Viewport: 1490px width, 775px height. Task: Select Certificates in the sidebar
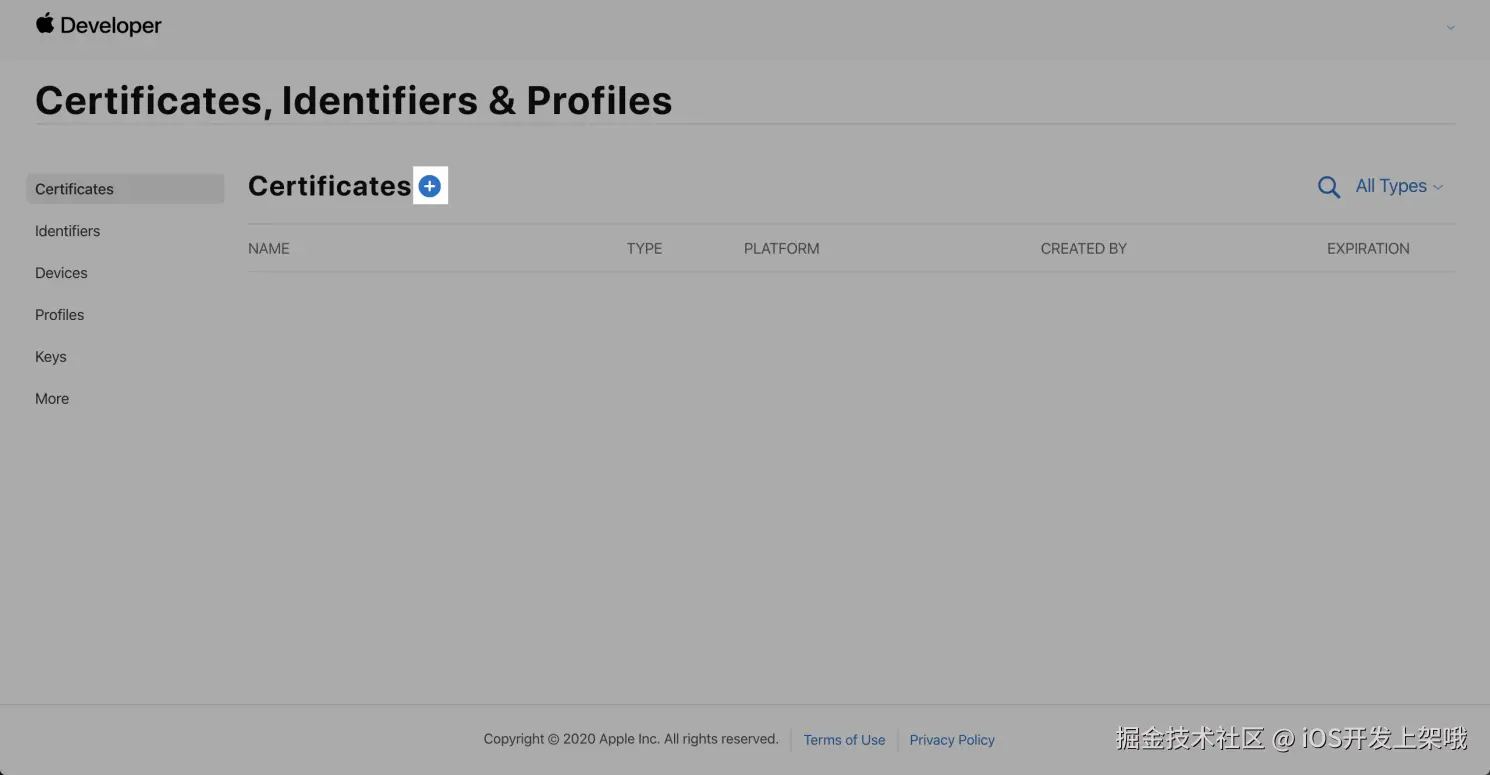pos(125,189)
